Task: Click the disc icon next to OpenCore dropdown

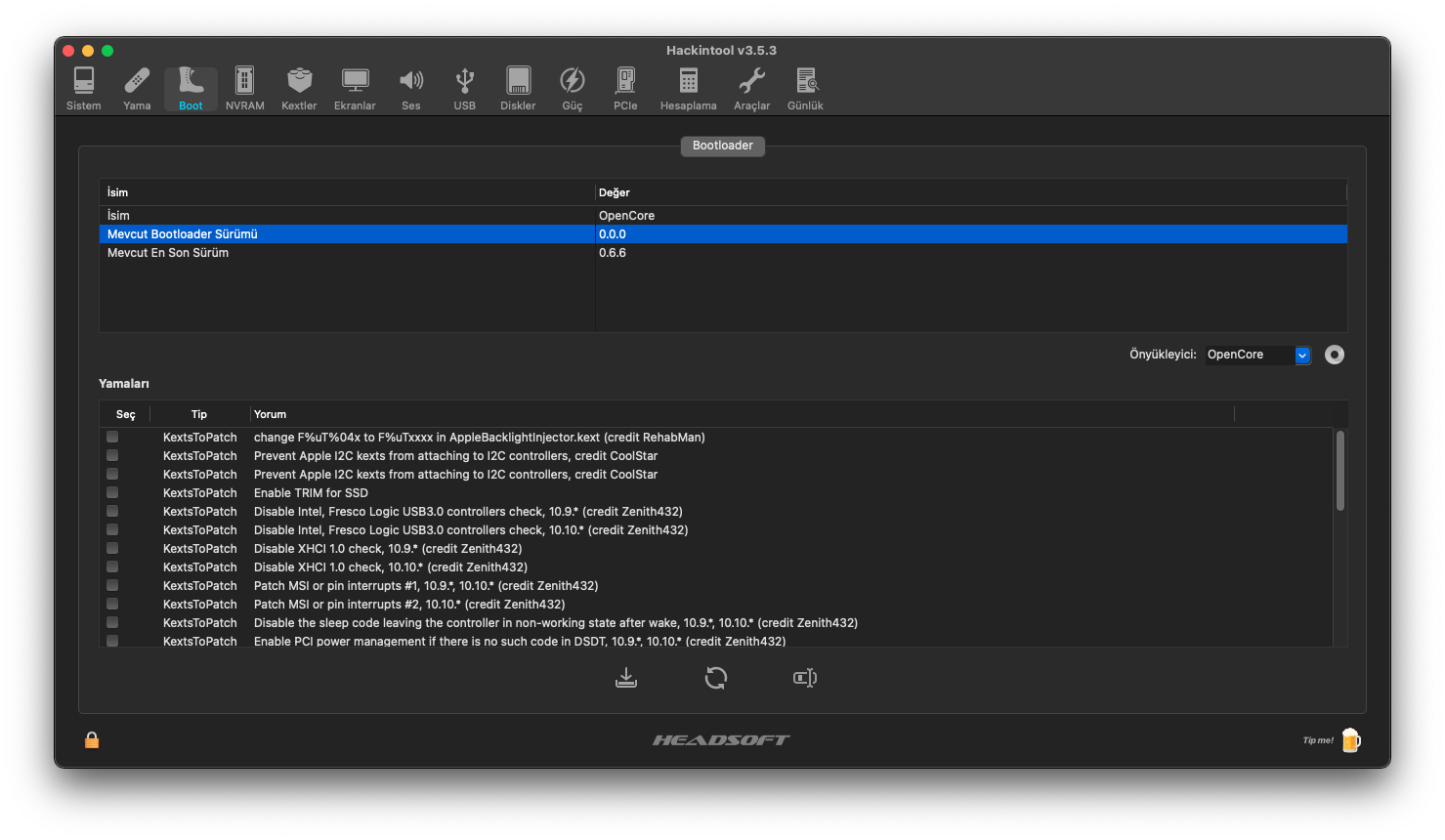Action: click(x=1335, y=355)
